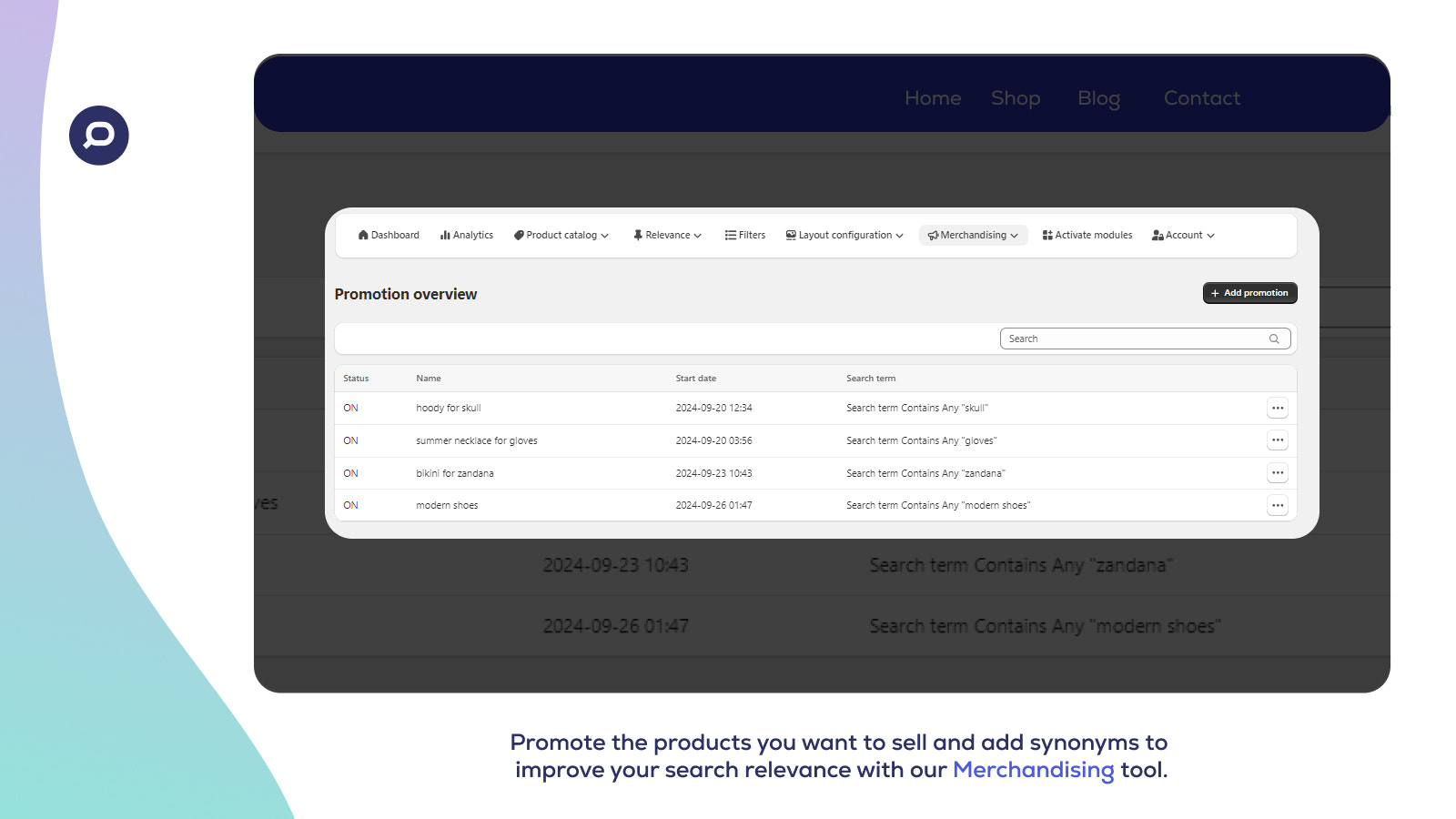Click the round search logo on left
The width and height of the screenshot is (1456, 819).
[99, 136]
